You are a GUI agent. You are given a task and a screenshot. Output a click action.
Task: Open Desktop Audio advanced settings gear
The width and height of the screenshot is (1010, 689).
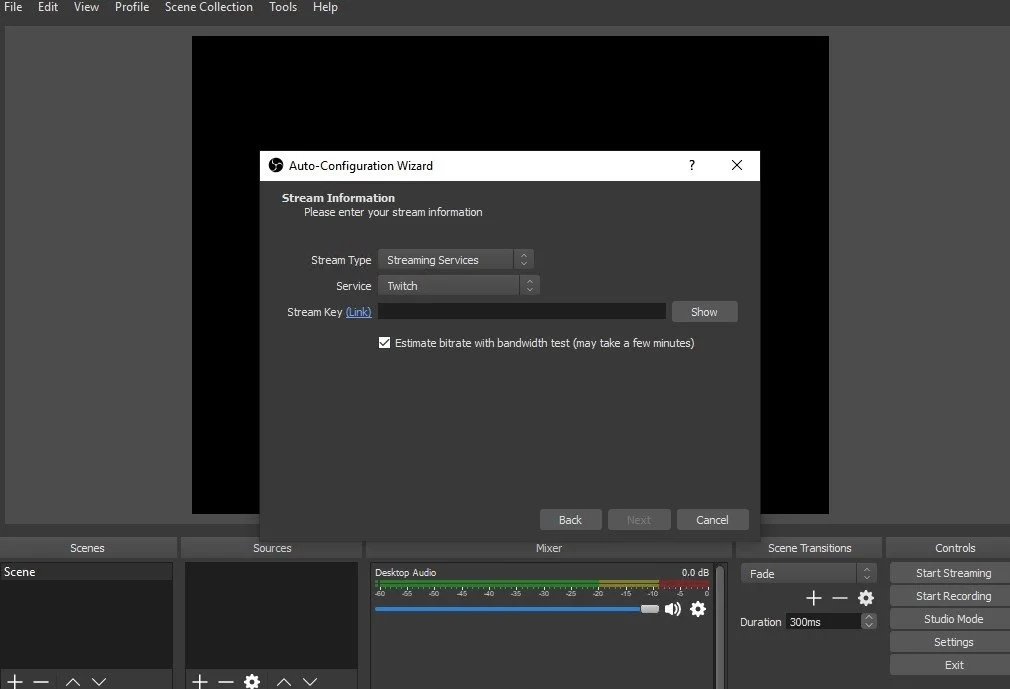(697, 609)
